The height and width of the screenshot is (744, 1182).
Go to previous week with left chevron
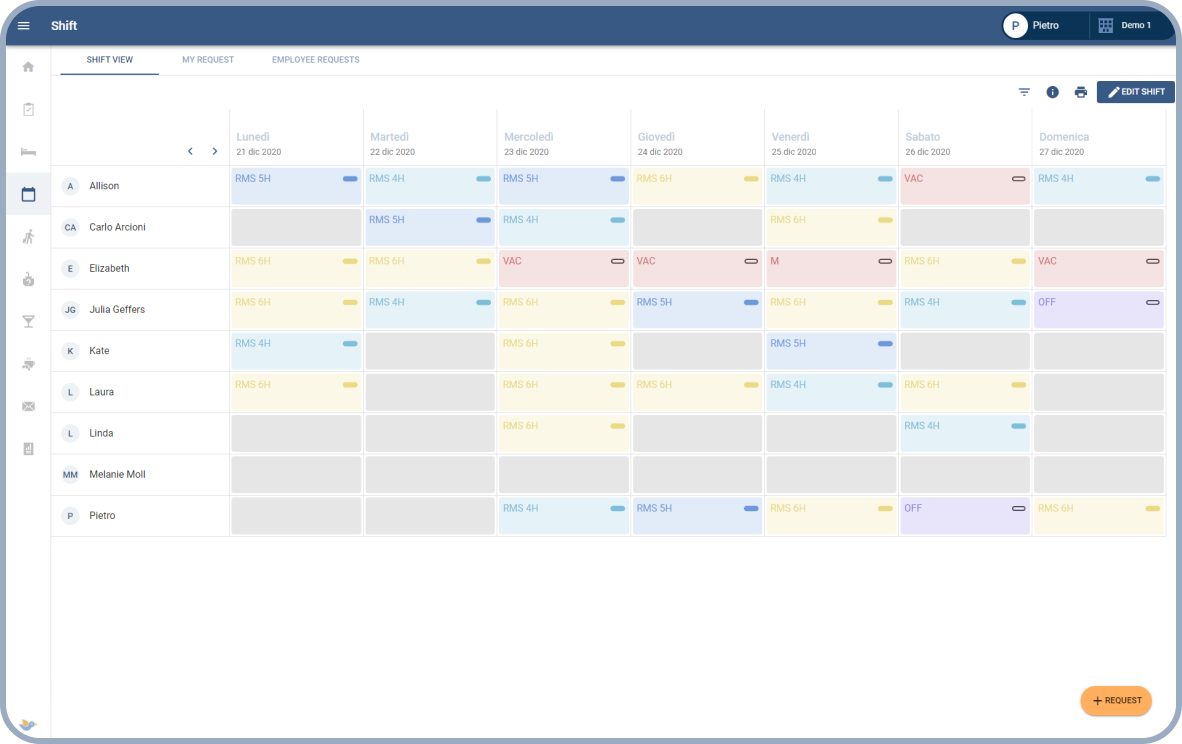[x=190, y=151]
